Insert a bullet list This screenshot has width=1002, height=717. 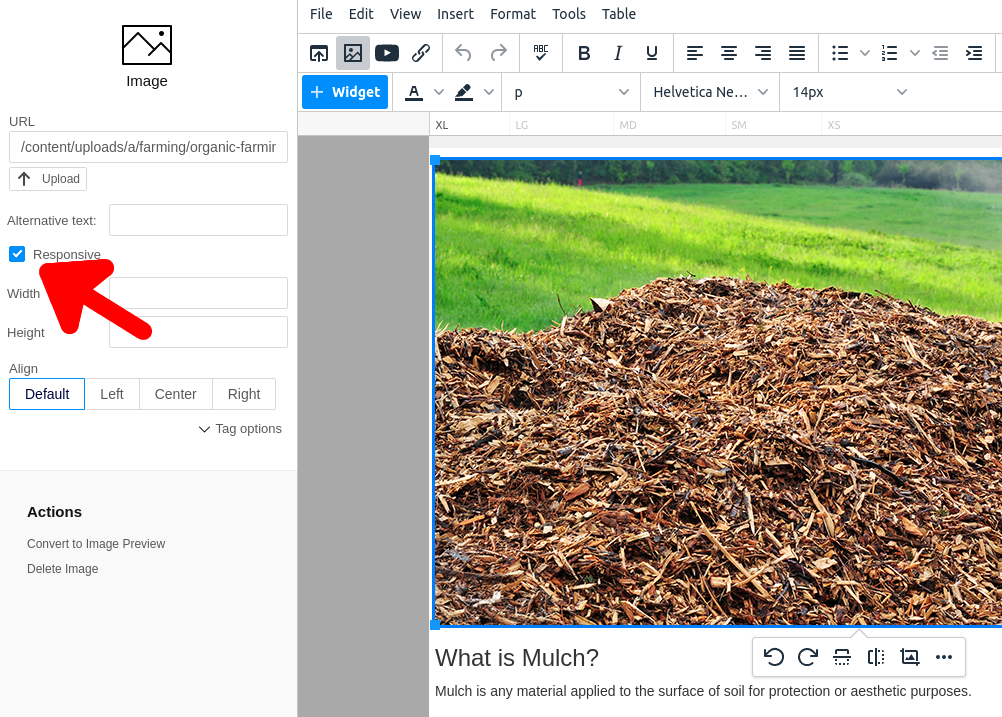point(840,53)
